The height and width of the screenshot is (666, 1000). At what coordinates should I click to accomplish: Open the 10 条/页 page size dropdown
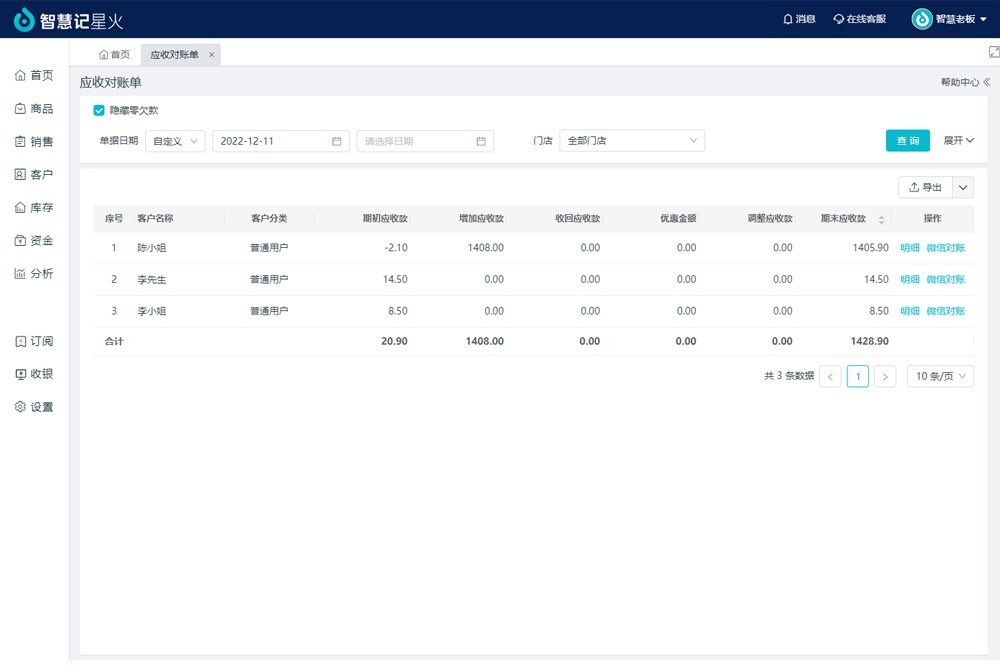tap(940, 376)
